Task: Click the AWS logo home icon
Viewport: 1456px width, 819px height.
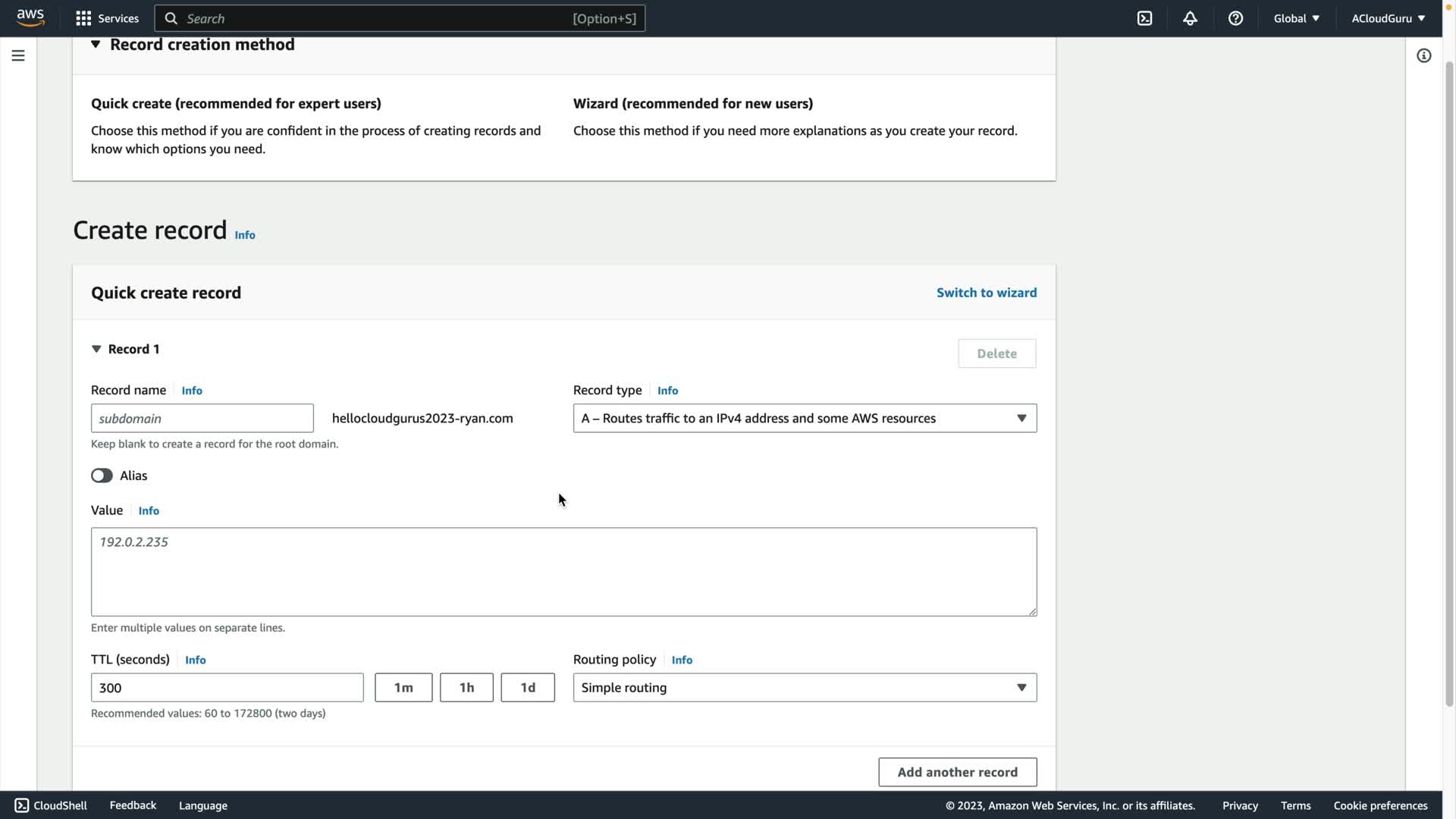Action: 30,17
